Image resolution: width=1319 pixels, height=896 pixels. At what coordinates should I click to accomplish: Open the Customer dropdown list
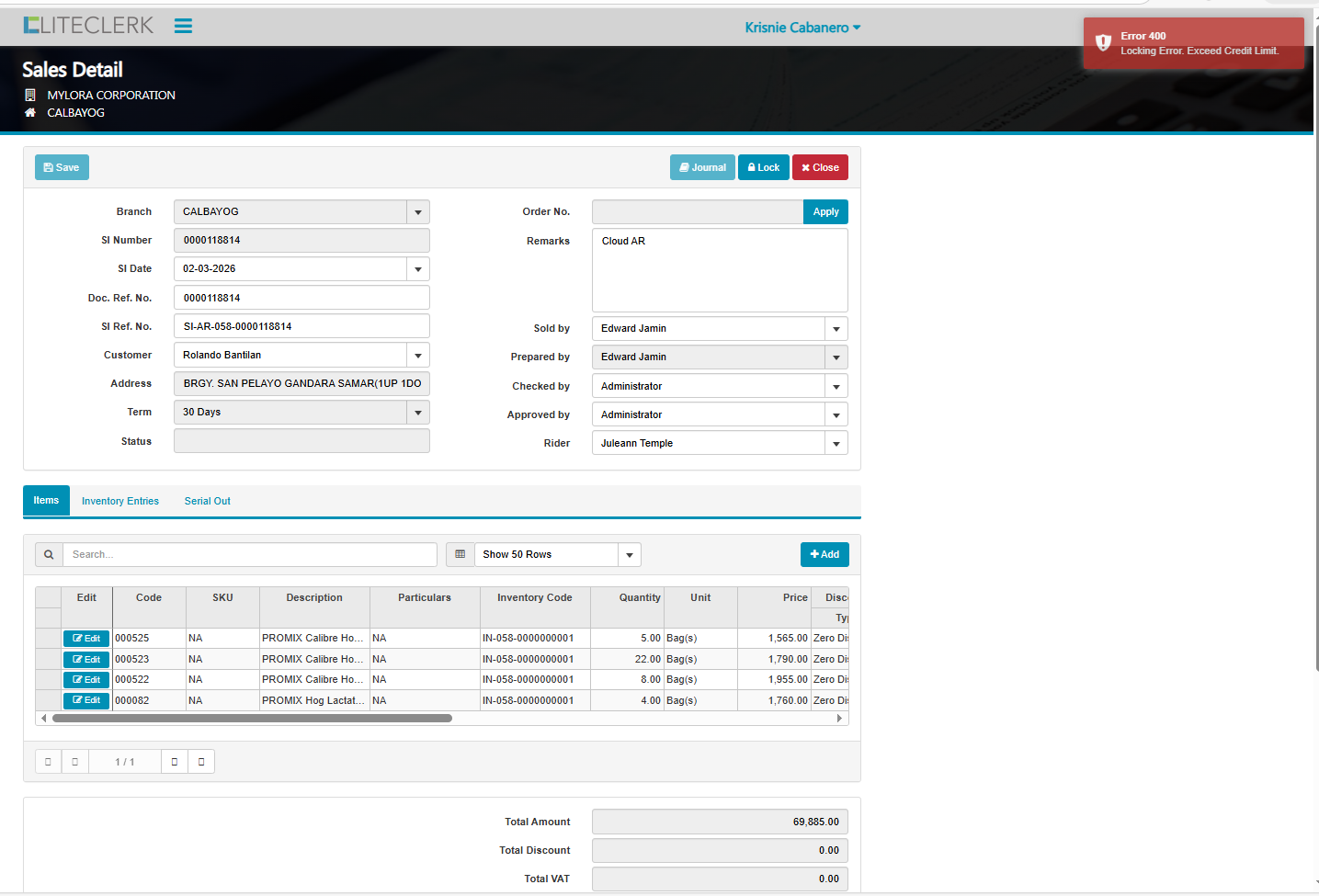tap(418, 356)
